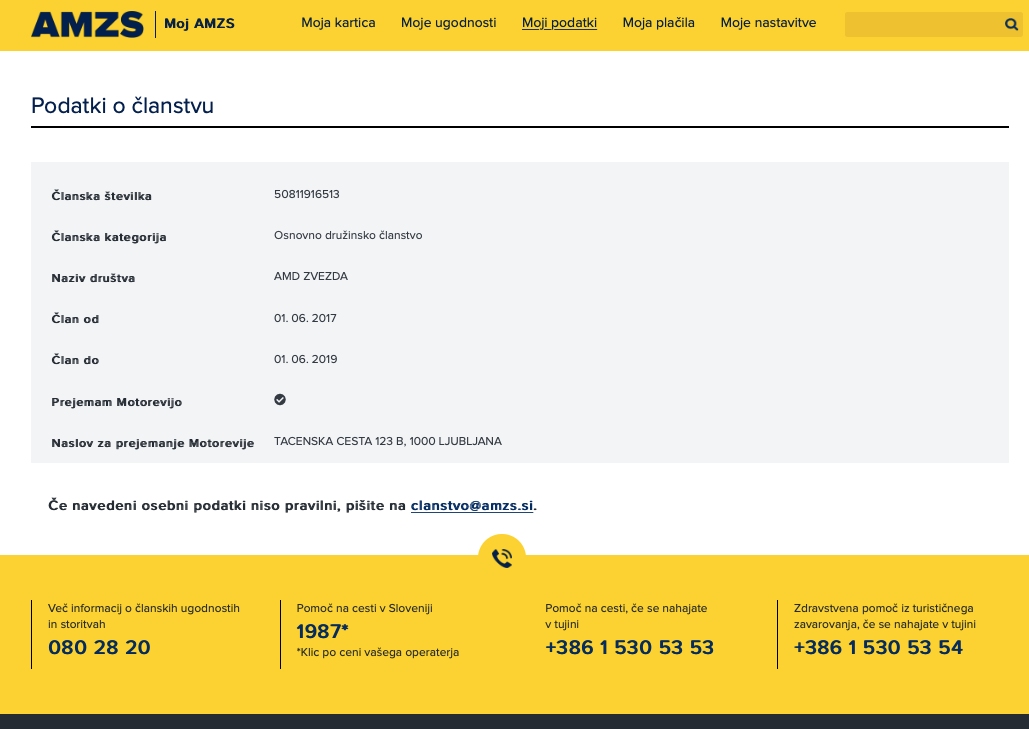
Task: Select the Moji podatki menu item
Action: pos(559,23)
